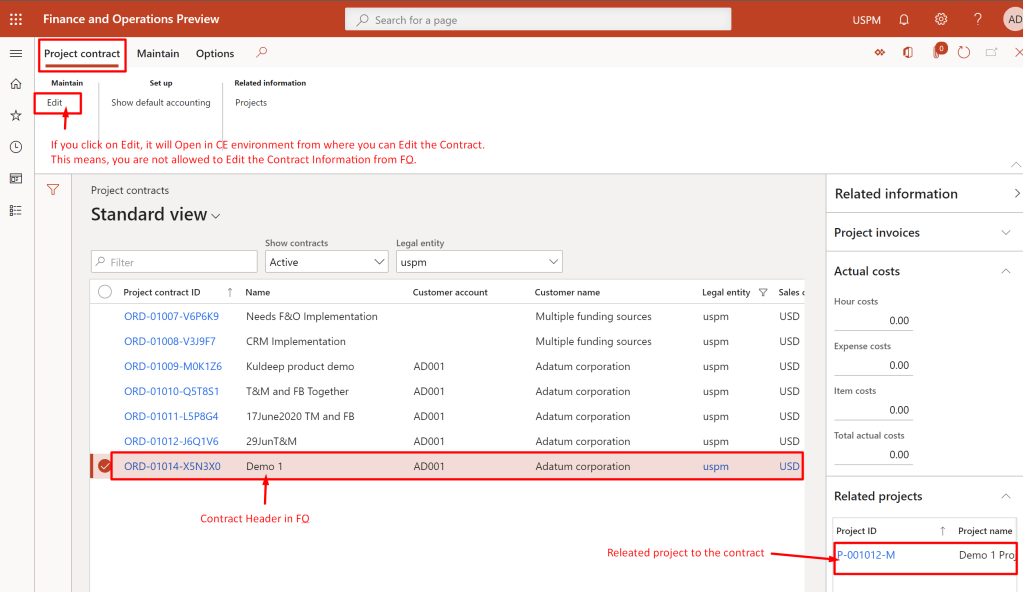Toggle the select-all rows circle checkbox
The width and height of the screenshot is (1023, 592).
pos(105,292)
